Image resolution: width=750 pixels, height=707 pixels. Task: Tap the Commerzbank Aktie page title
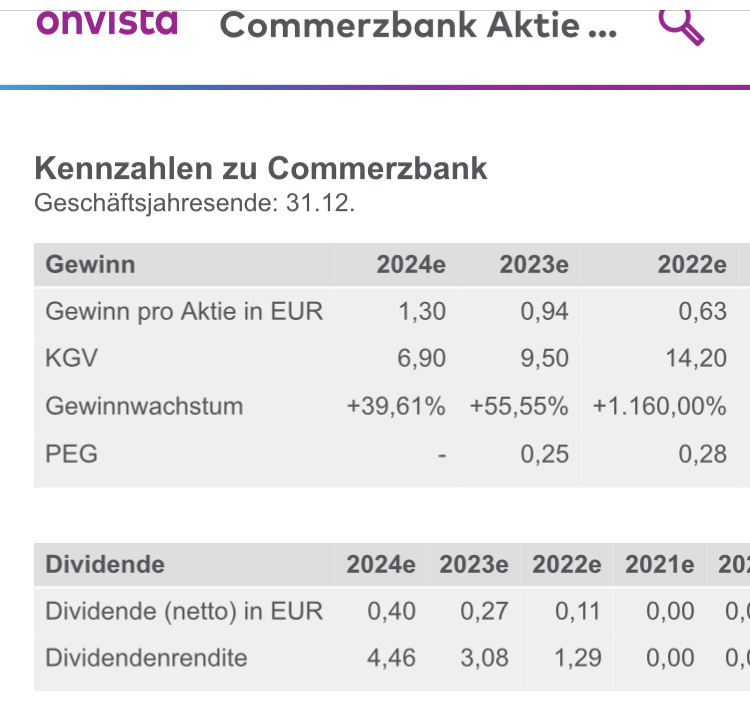418,26
